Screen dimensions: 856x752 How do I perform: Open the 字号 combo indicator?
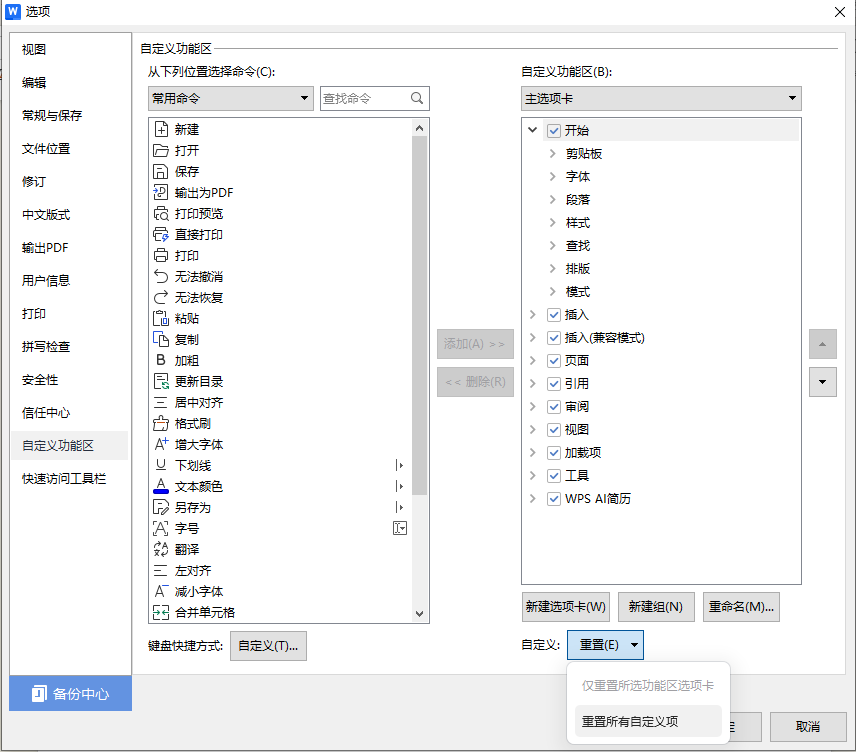tap(400, 528)
